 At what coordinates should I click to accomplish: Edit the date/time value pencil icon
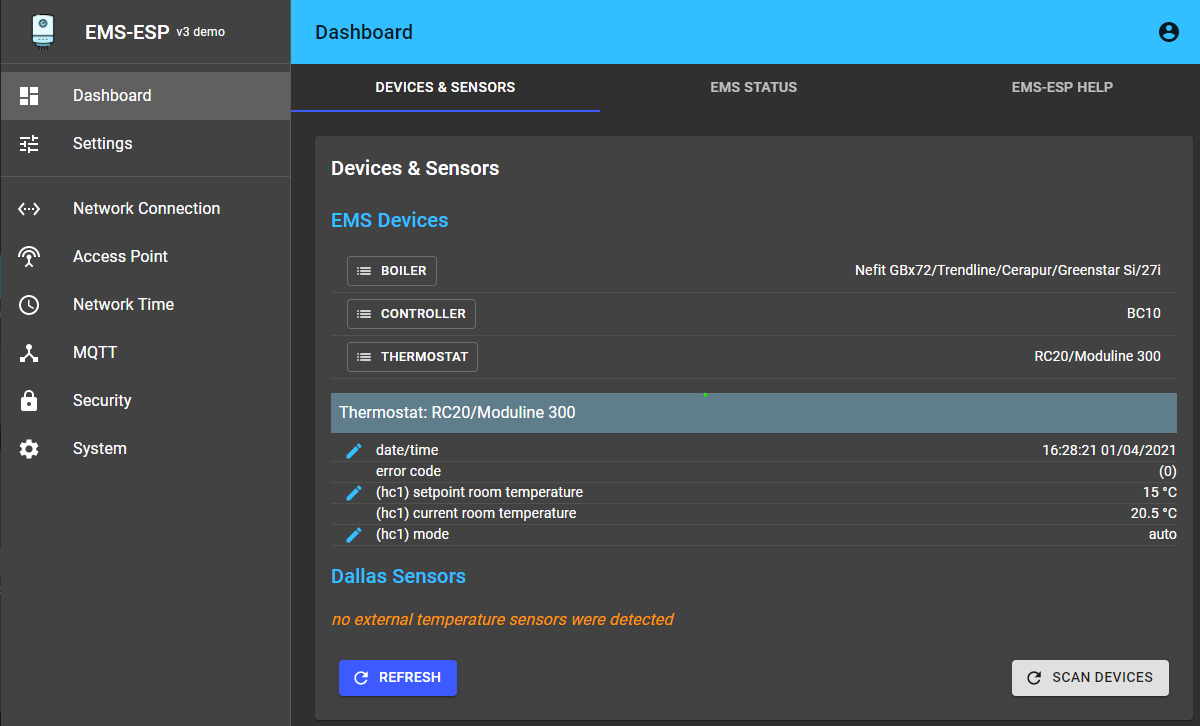coord(353,451)
